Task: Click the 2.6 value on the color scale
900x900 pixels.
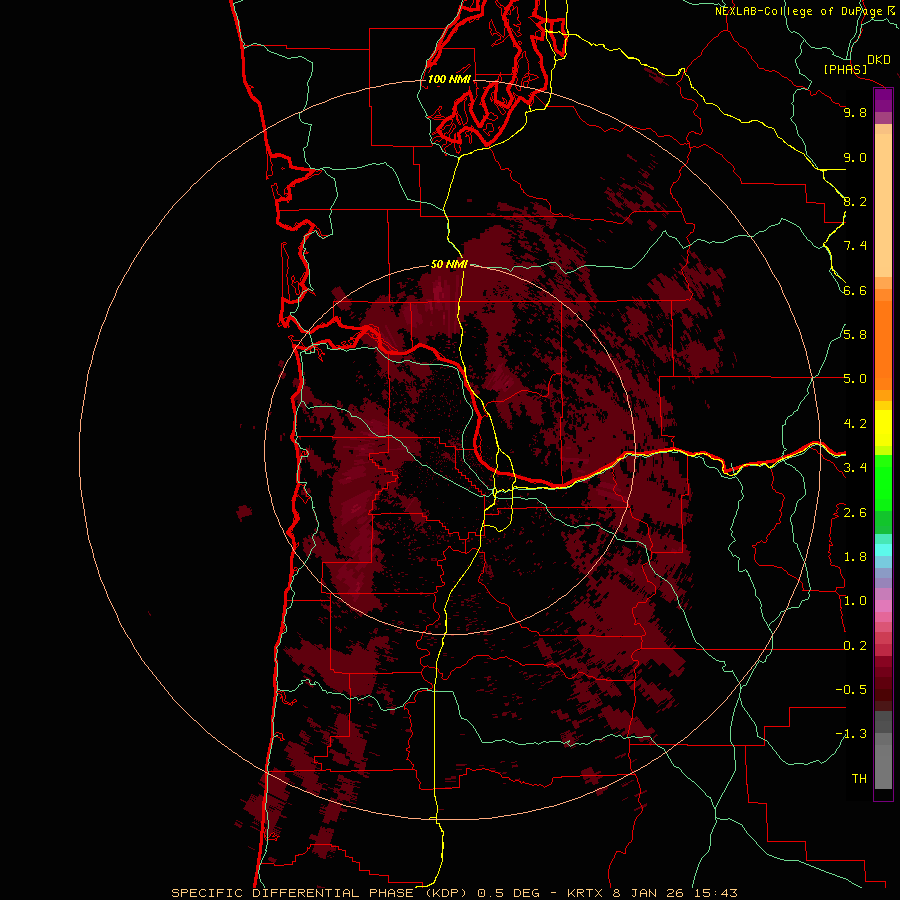Action: tap(855, 513)
